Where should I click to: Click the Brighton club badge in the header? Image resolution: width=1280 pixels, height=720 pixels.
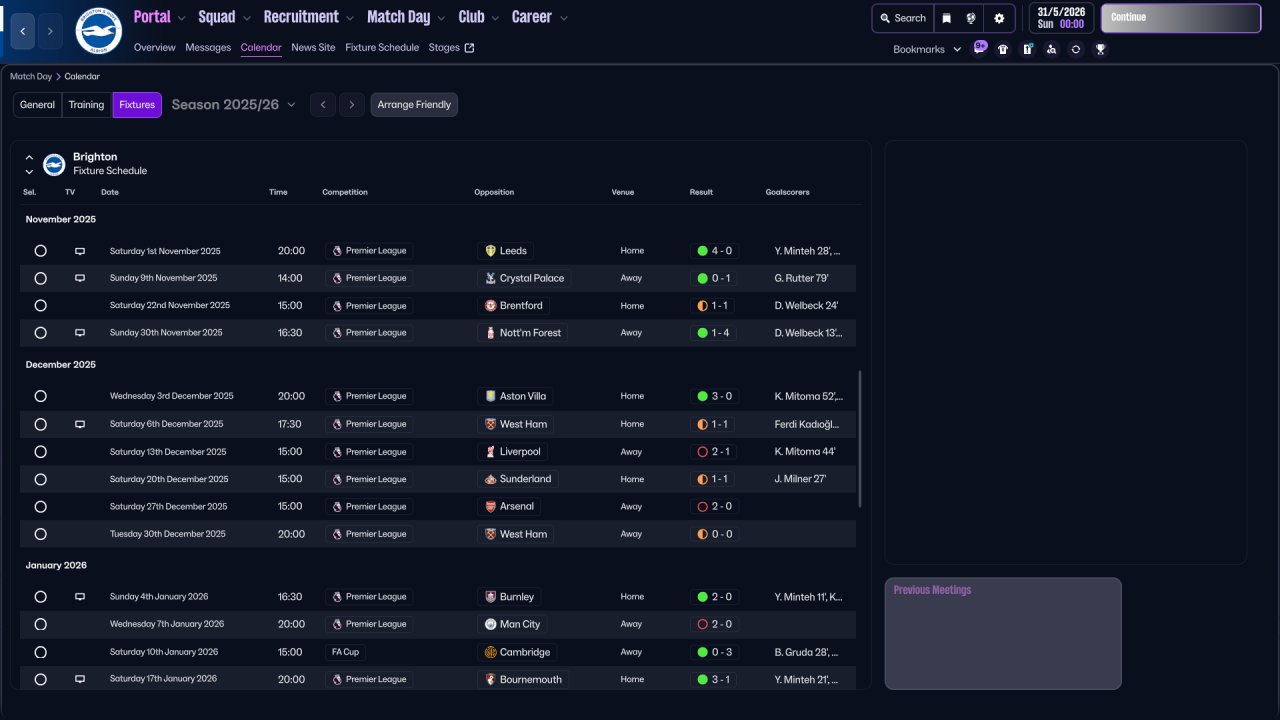(98, 31)
